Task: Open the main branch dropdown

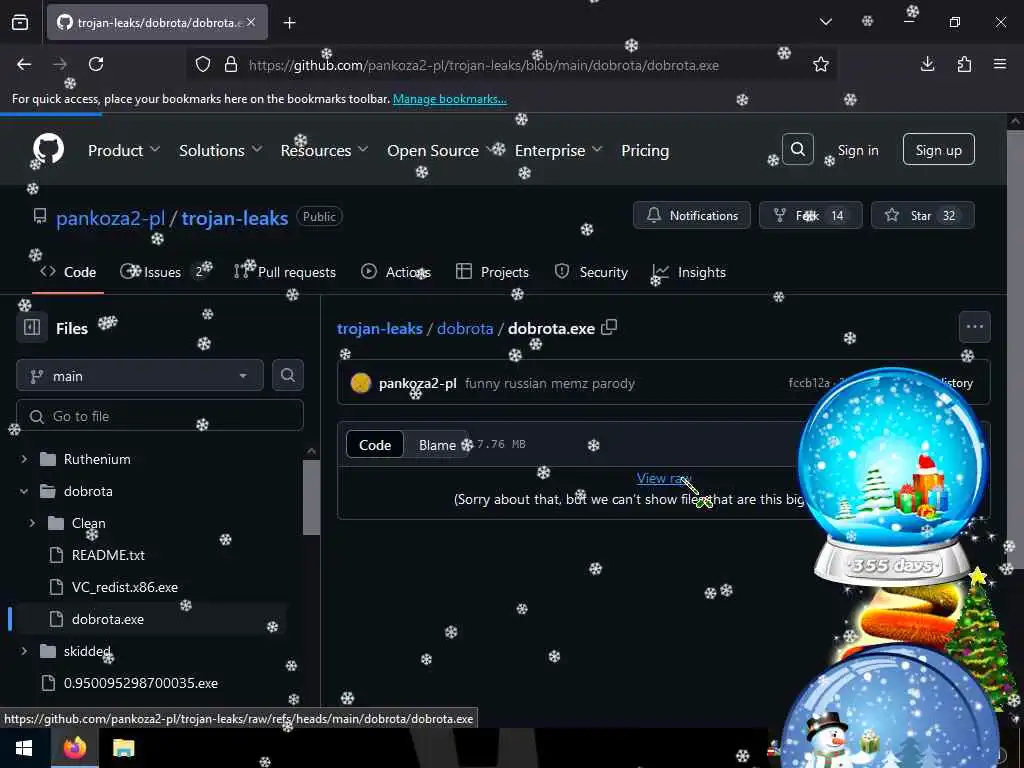Action: pos(140,376)
